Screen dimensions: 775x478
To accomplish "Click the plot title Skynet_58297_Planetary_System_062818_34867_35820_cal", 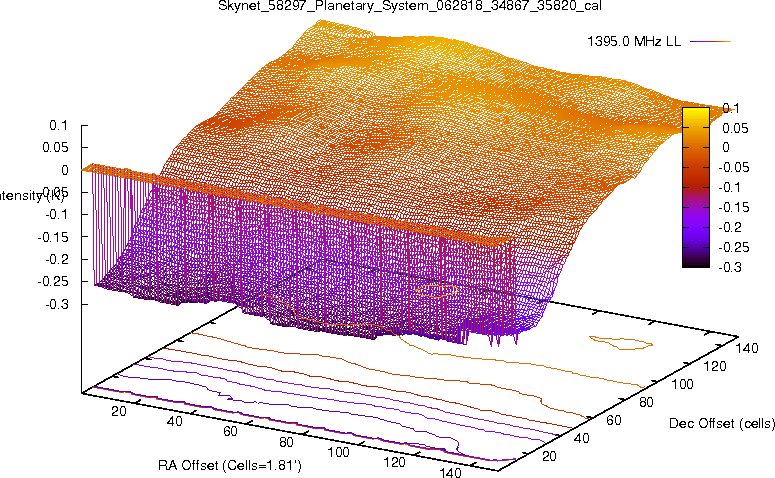I will click(x=410, y=6).
